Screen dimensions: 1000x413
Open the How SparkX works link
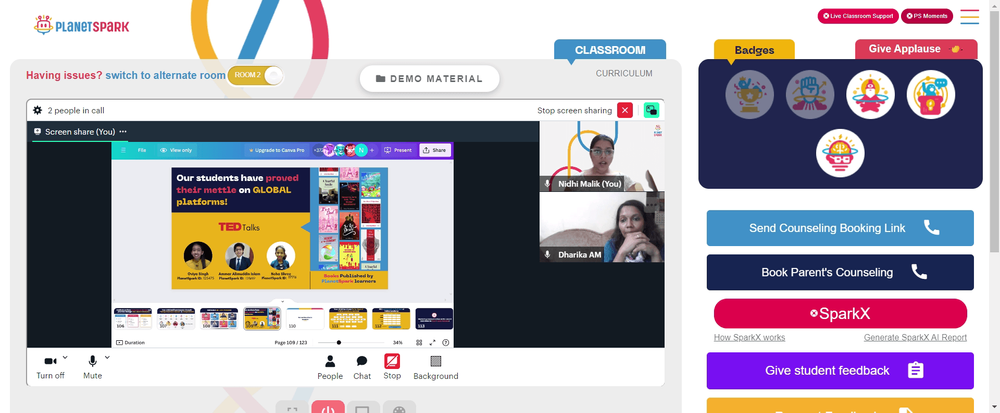point(749,338)
